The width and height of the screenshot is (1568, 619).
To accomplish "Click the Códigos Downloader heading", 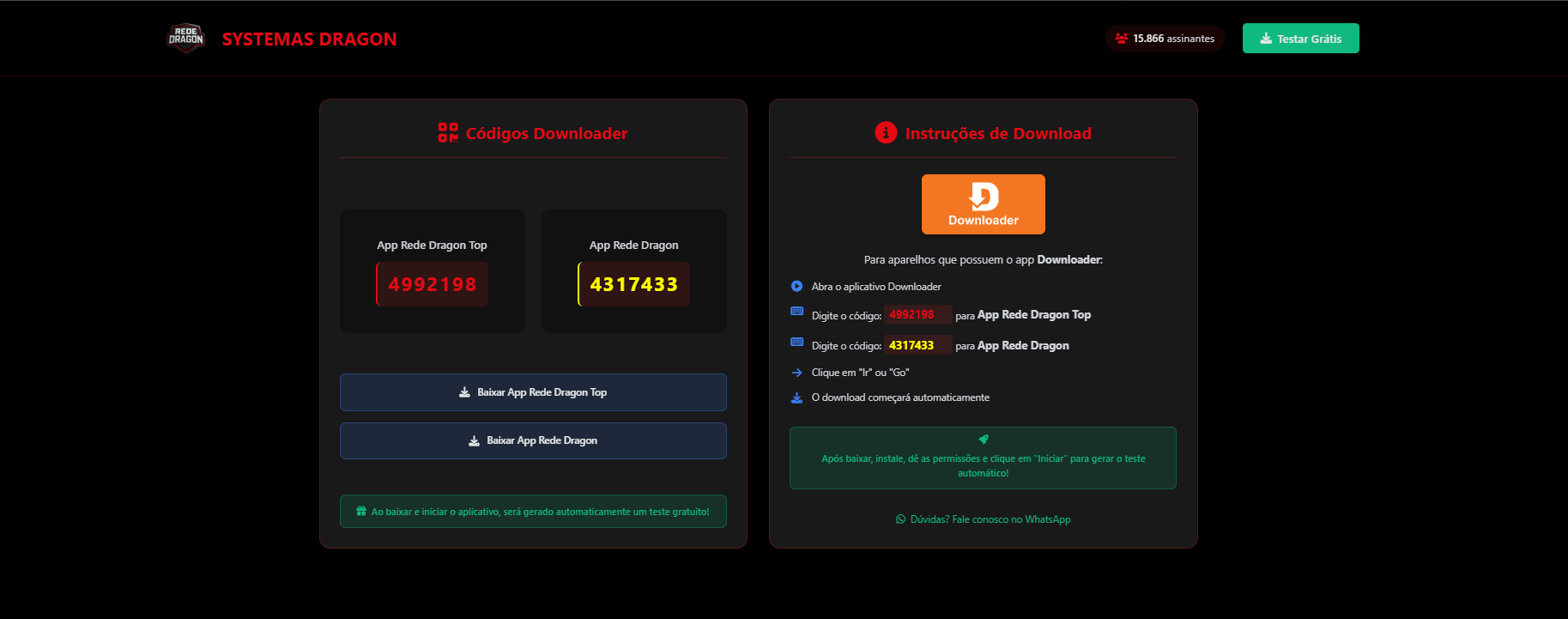I will [546, 133].
